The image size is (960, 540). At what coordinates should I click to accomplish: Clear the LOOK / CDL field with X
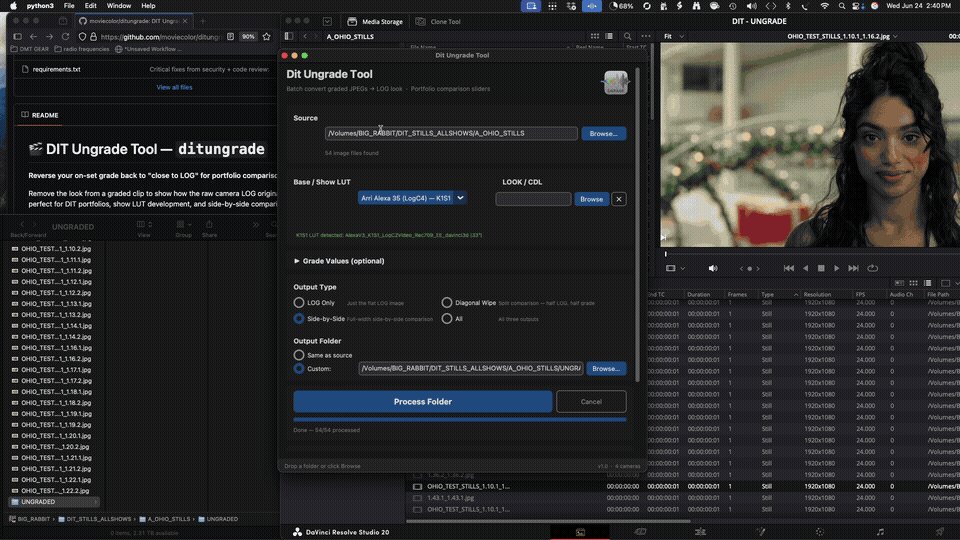pyautogui.click(x=619, y=199)
